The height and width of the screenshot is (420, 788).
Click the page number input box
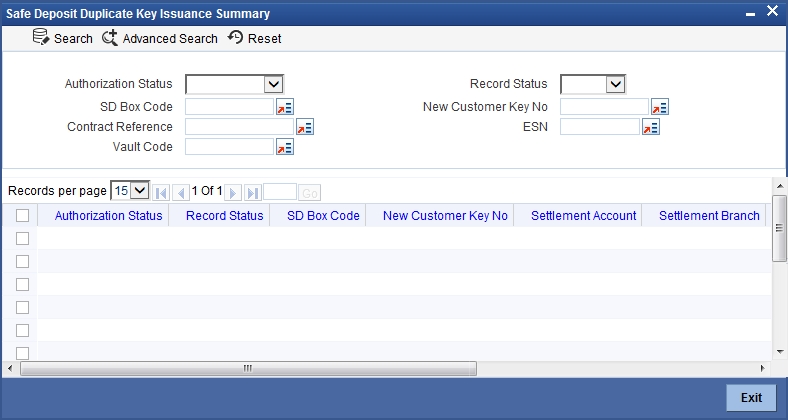pos(280,192)
